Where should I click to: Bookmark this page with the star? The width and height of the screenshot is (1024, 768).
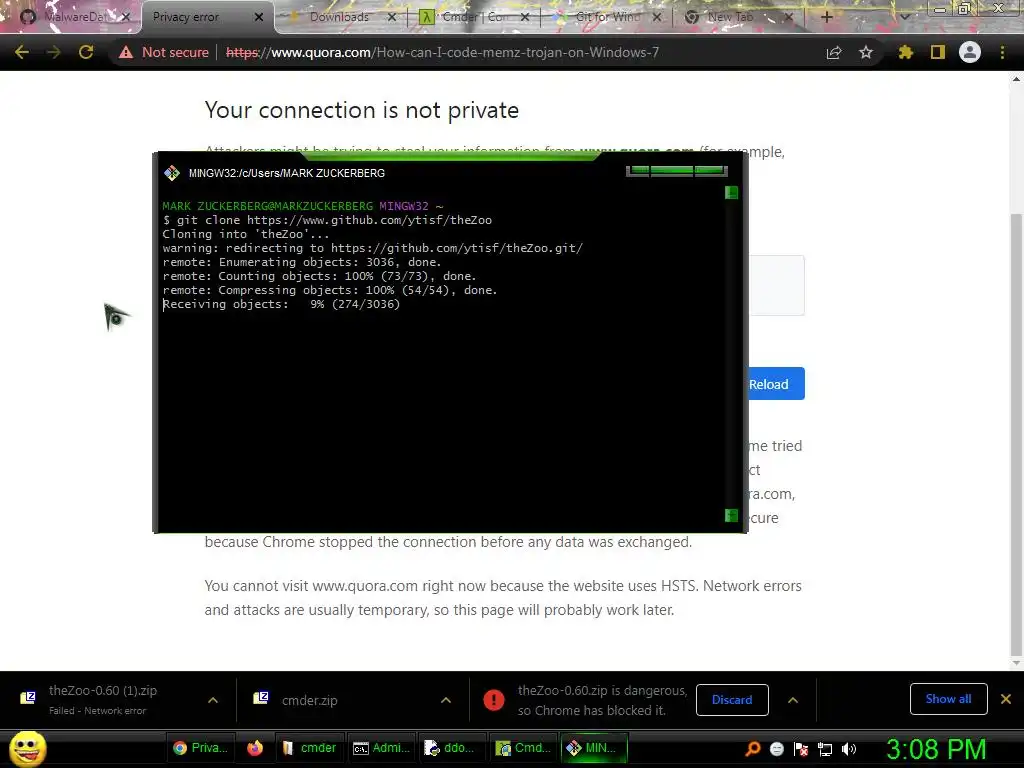866,52
